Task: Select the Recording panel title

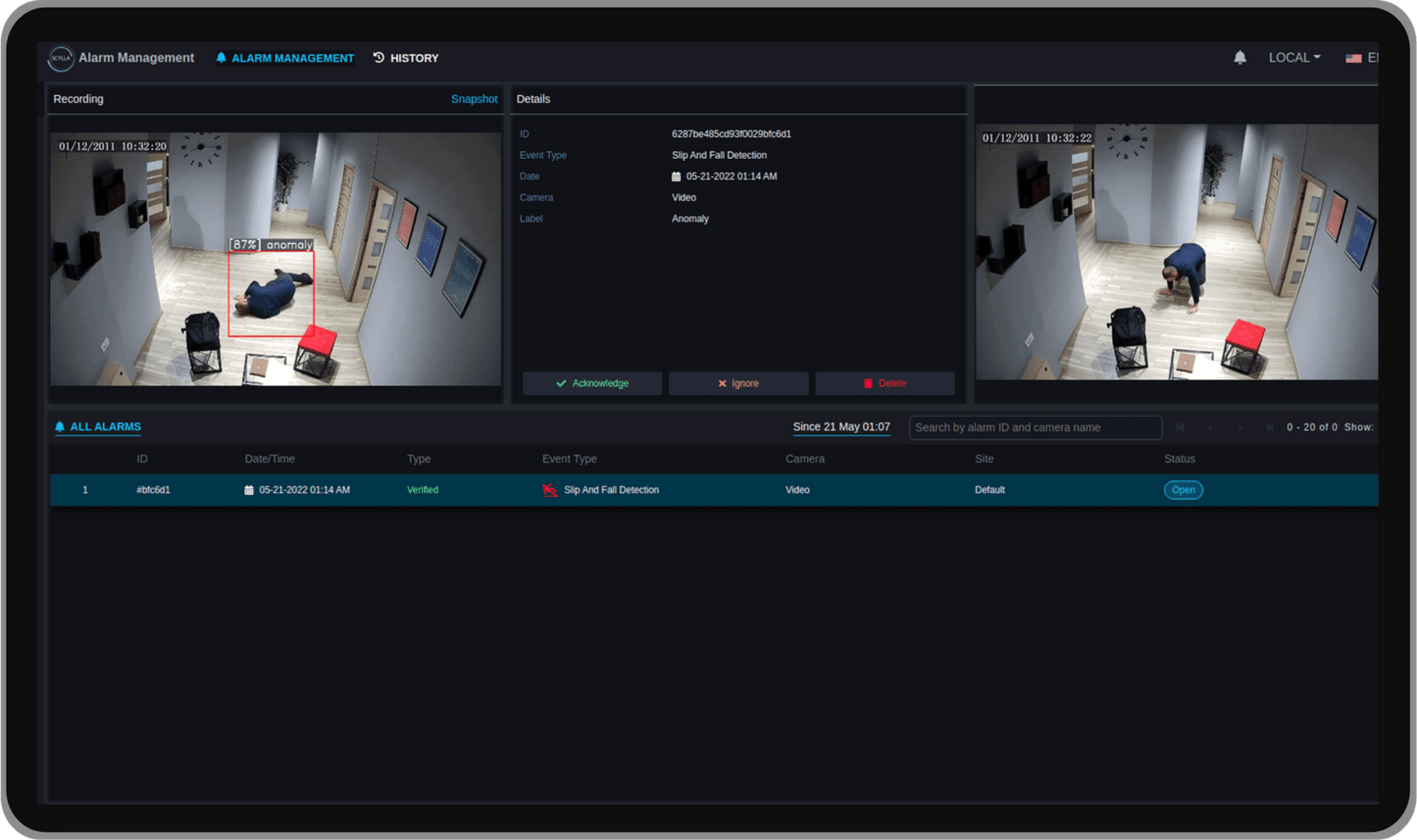Action: (x=78, y=99)
